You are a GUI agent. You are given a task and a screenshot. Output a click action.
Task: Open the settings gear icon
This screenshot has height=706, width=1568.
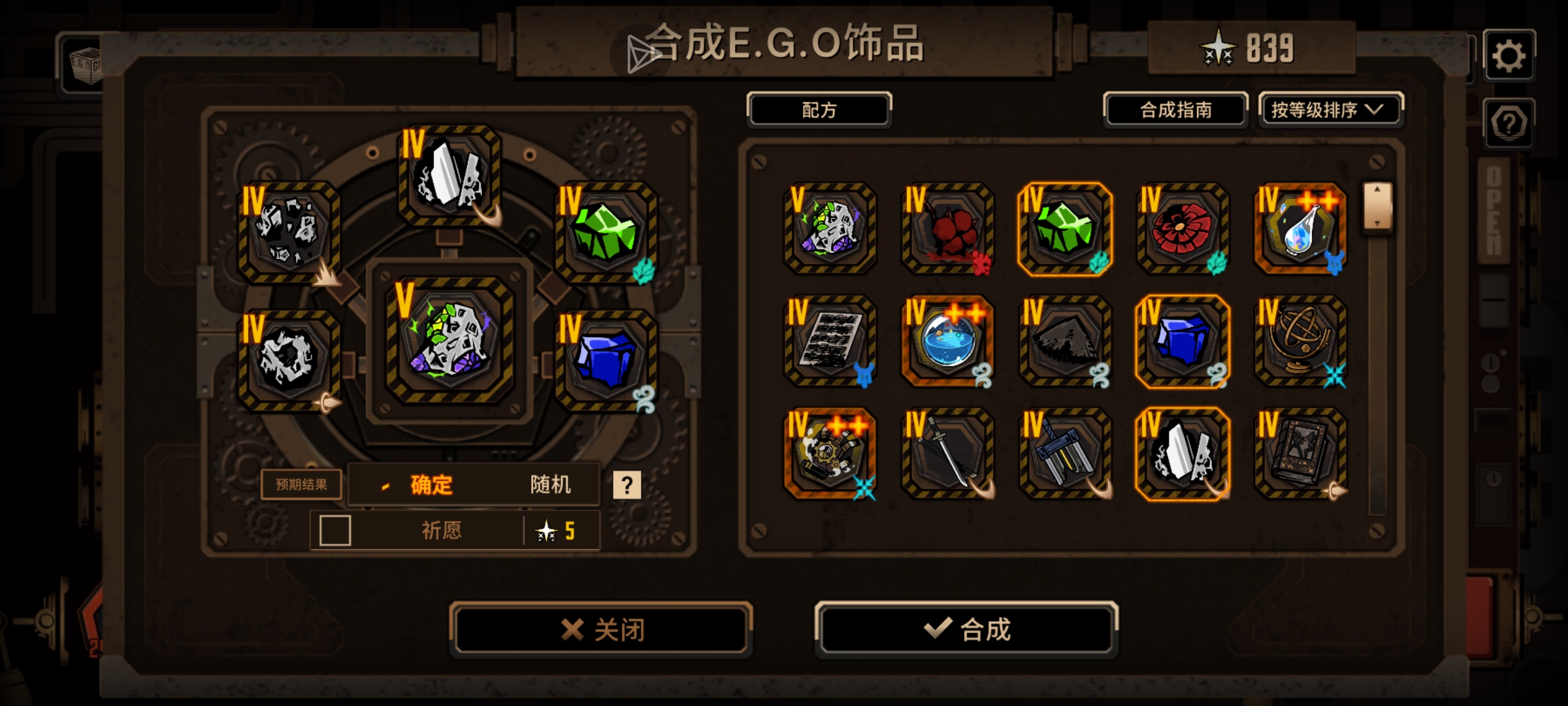tap(1509, 56)
